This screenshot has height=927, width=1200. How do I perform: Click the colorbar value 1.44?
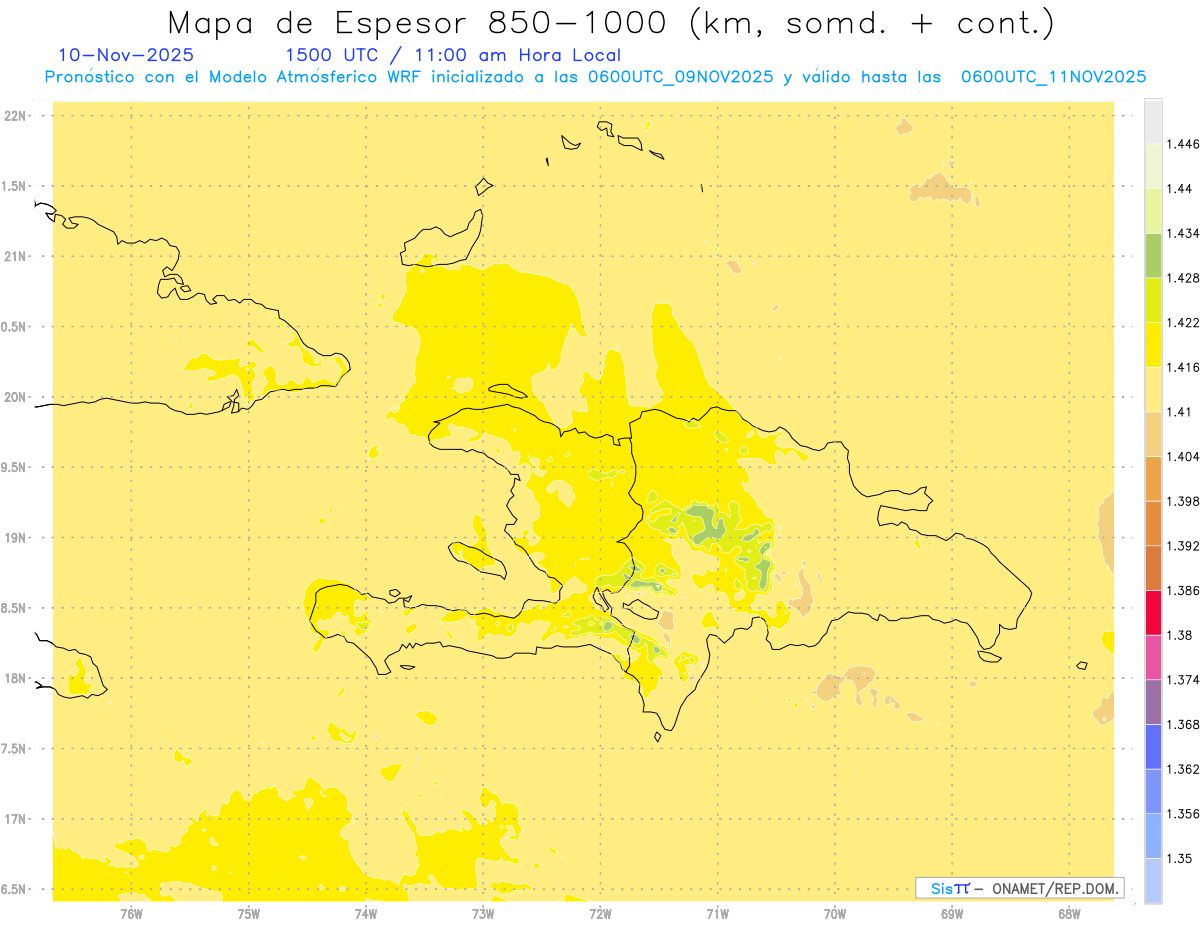pyautogui.click(x=1180, y=189)
